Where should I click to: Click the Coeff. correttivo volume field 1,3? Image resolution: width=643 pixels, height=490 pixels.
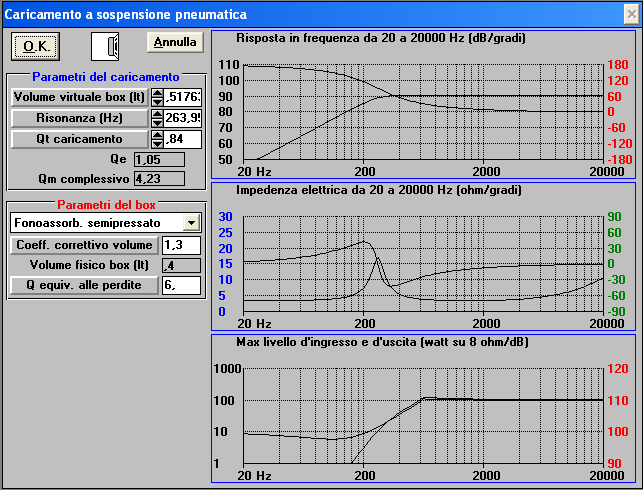coord(181,245)
